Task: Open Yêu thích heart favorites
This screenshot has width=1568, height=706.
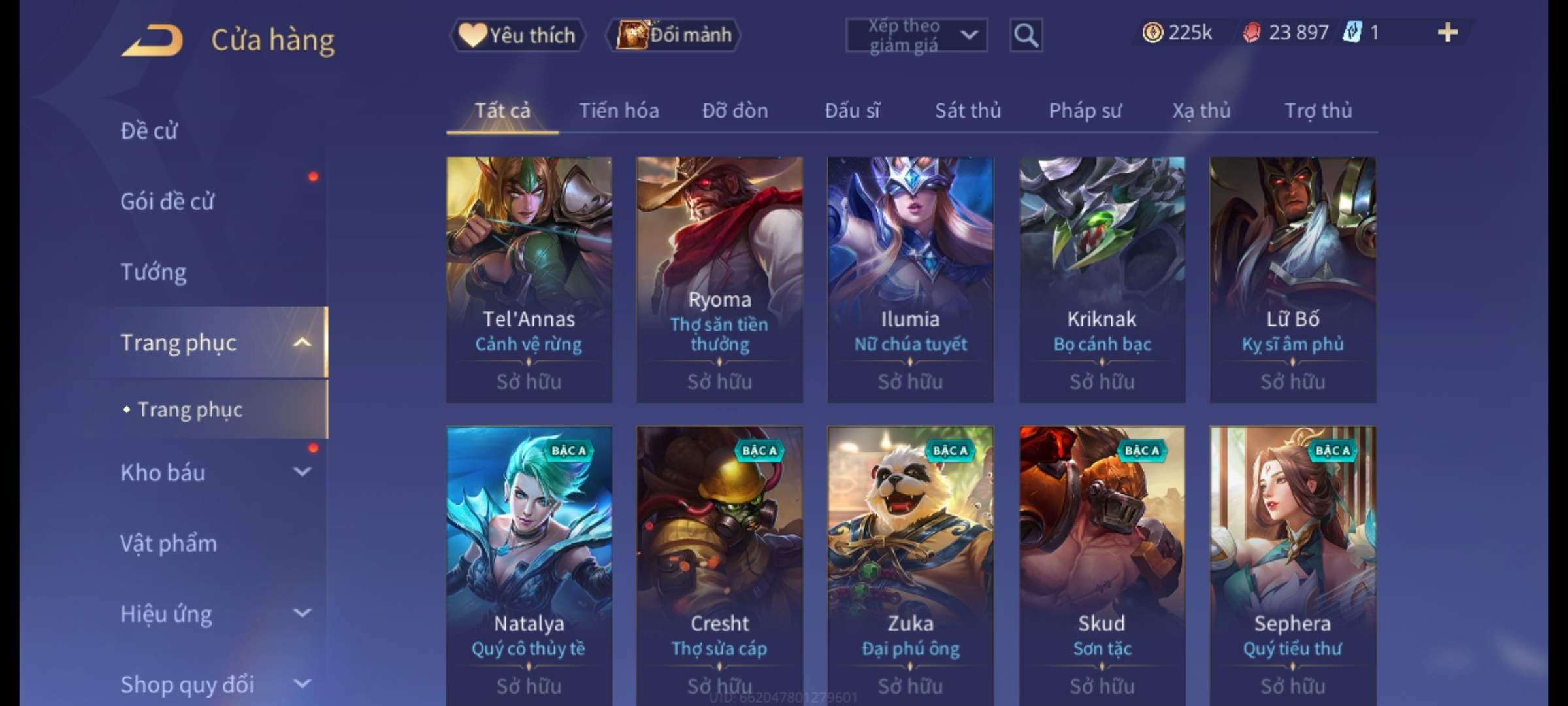Action: pos(517,35)
